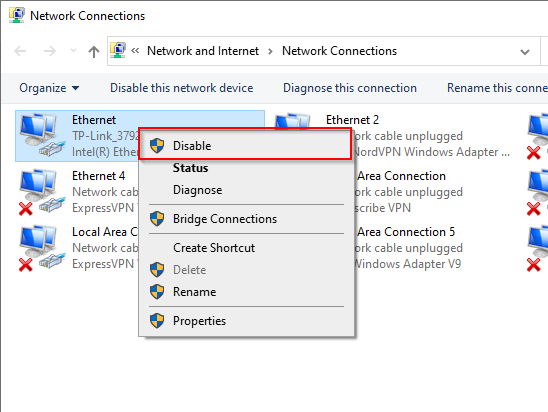Select Diagnose in the context menu

[x=197, y=190]
